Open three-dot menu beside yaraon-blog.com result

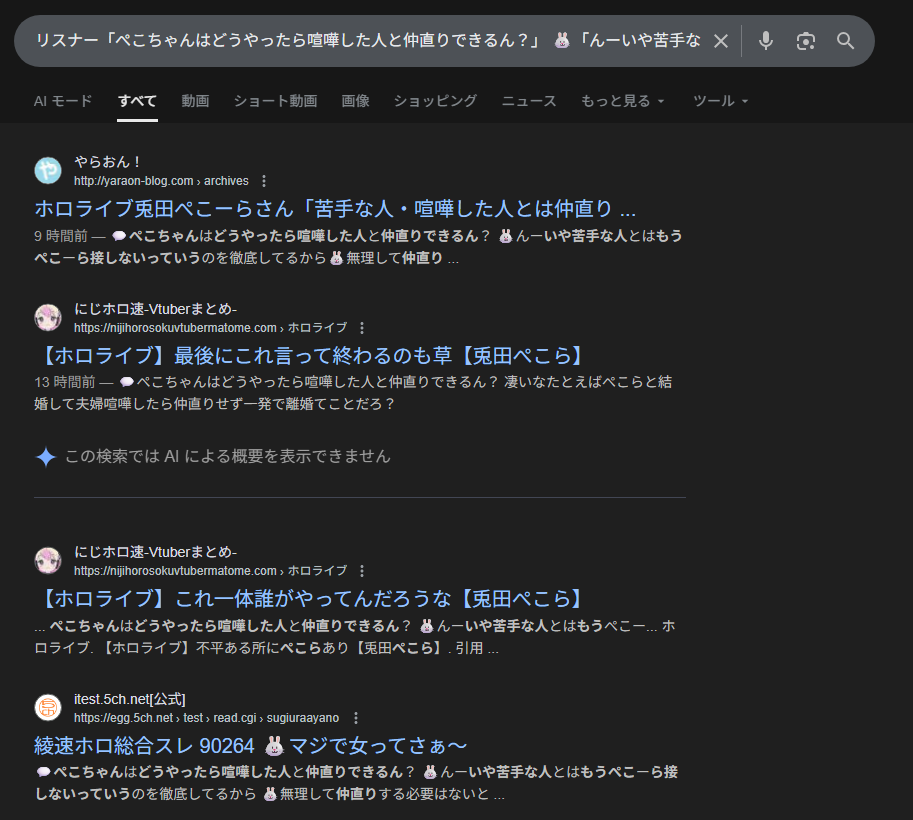tap(264, 181)
